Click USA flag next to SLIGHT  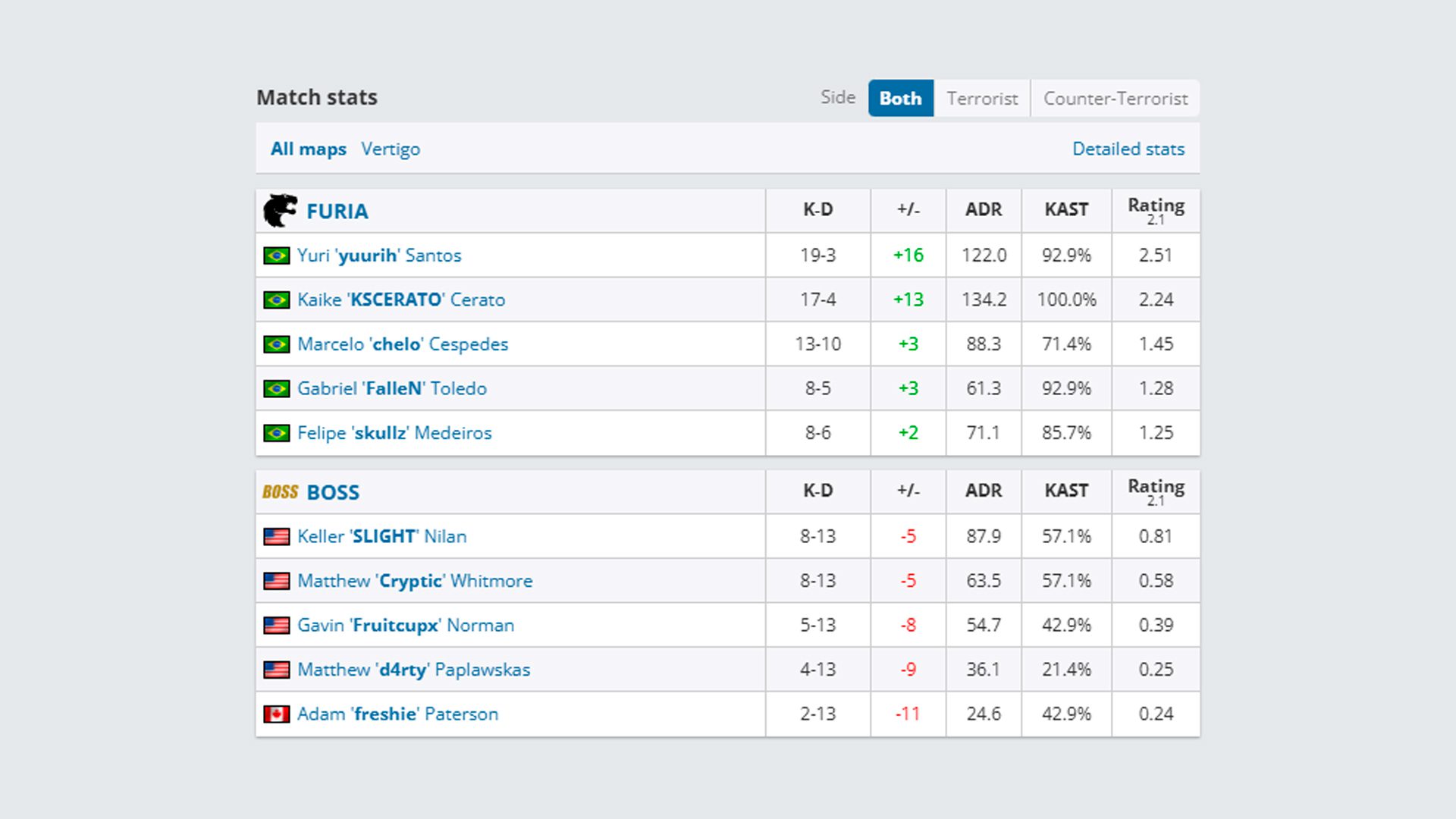(x=277, y=537)
